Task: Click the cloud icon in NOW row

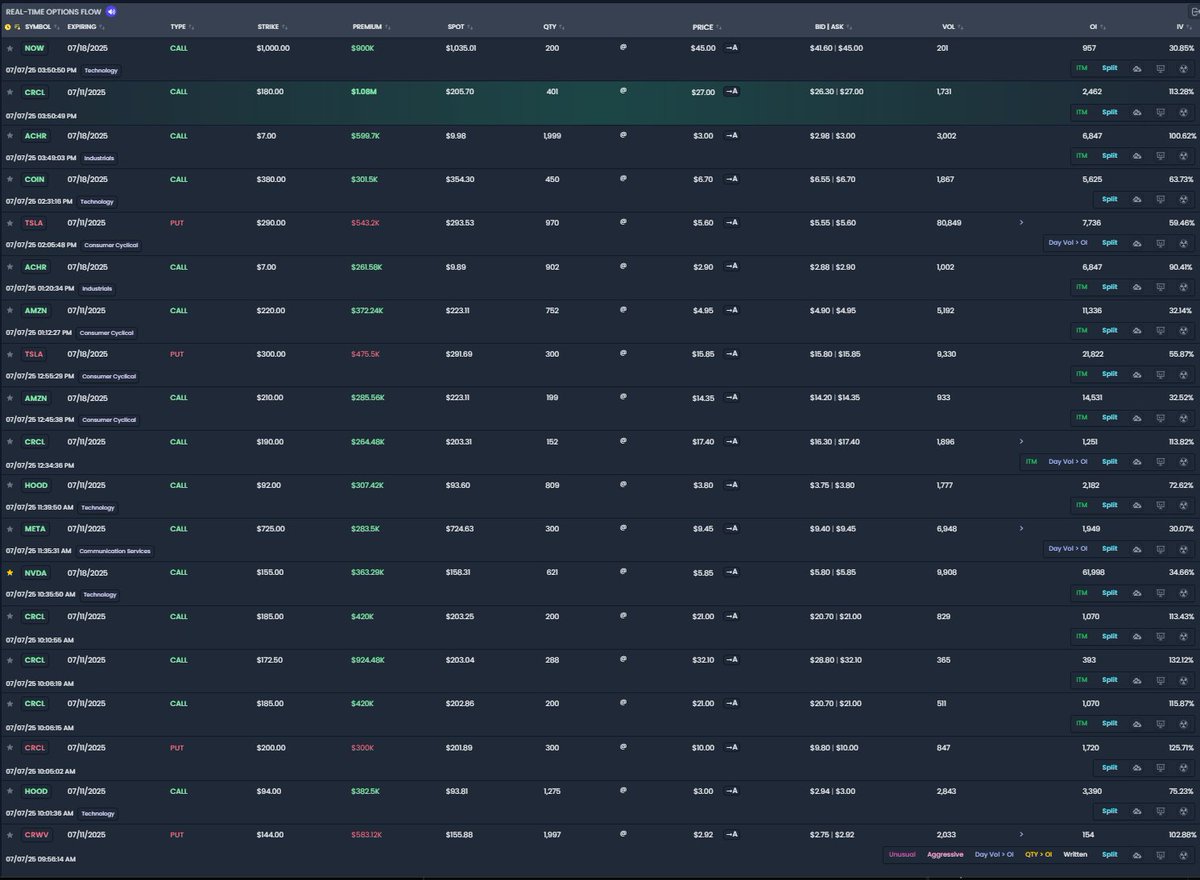Action: pyautogui.click(x=1136, y=68)
